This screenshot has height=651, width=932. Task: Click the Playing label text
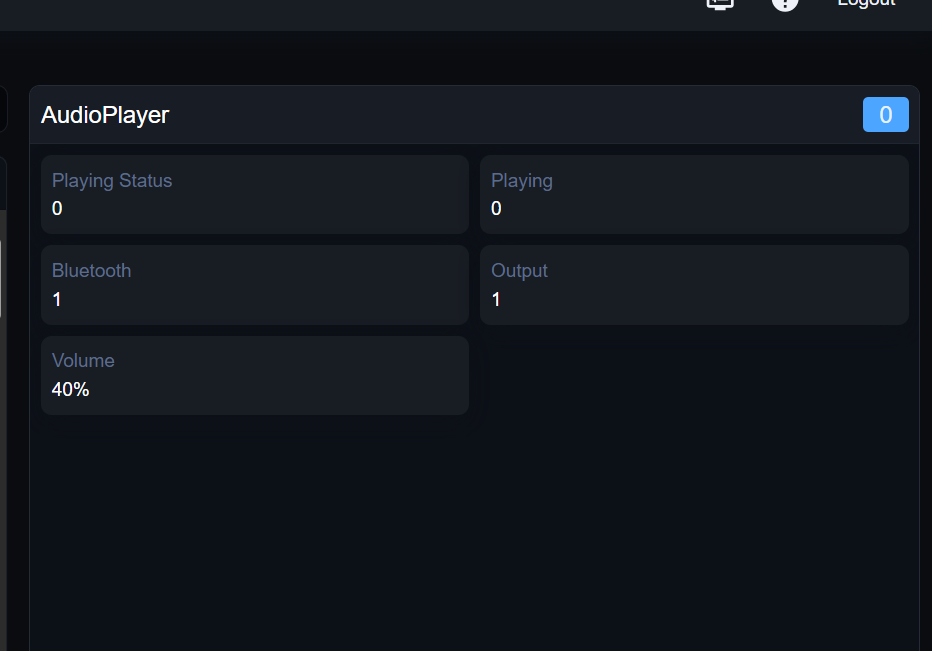tap(522, 181)
